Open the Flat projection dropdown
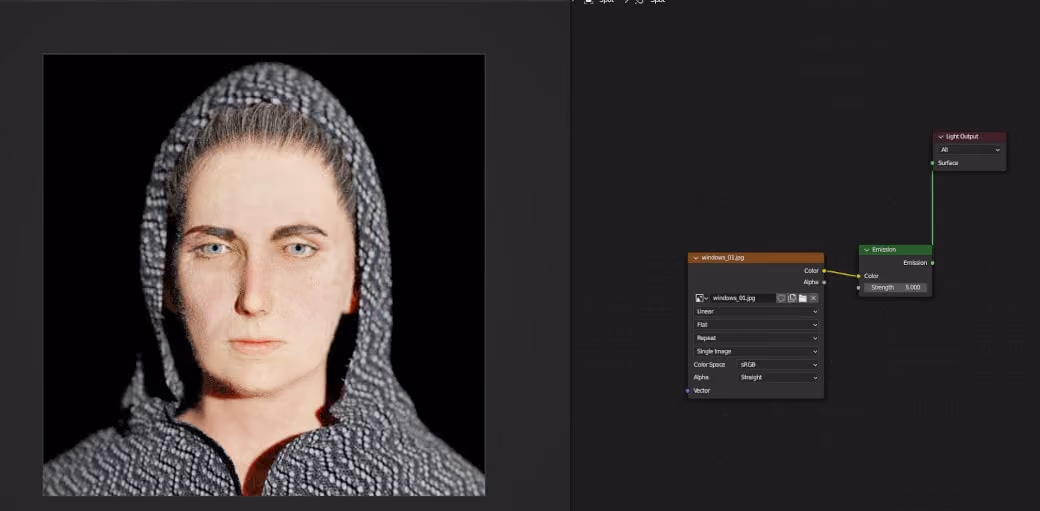1040x511 pixels. pyautogui.click(x=756, y=325)
